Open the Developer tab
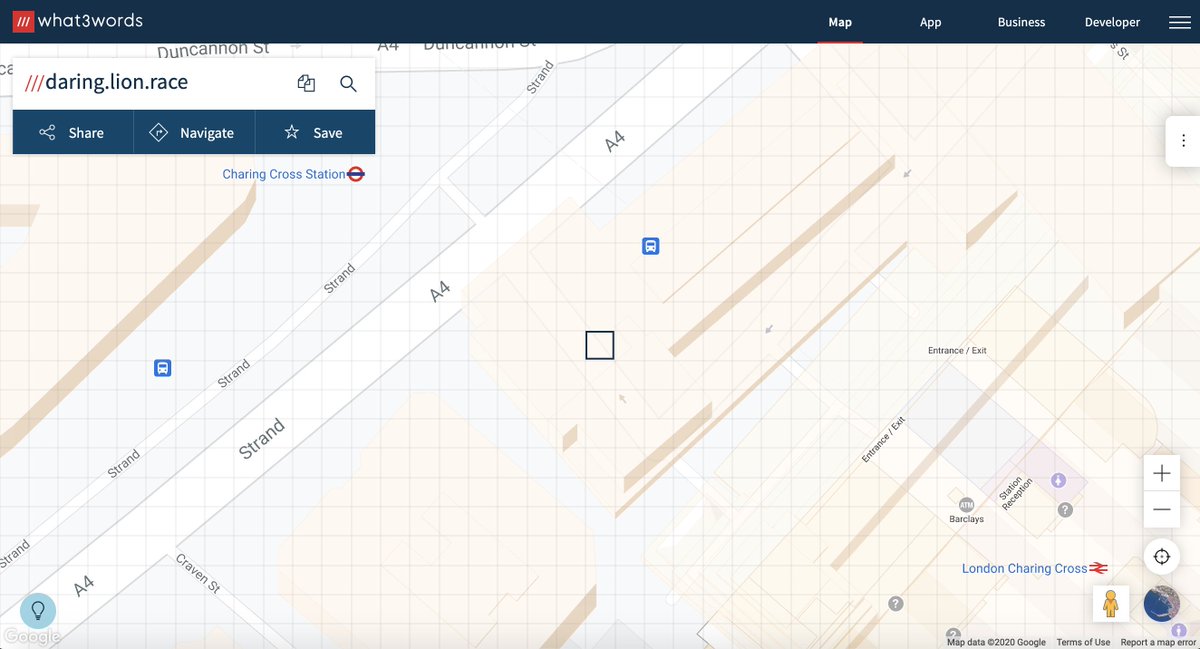 point(1112,22)
